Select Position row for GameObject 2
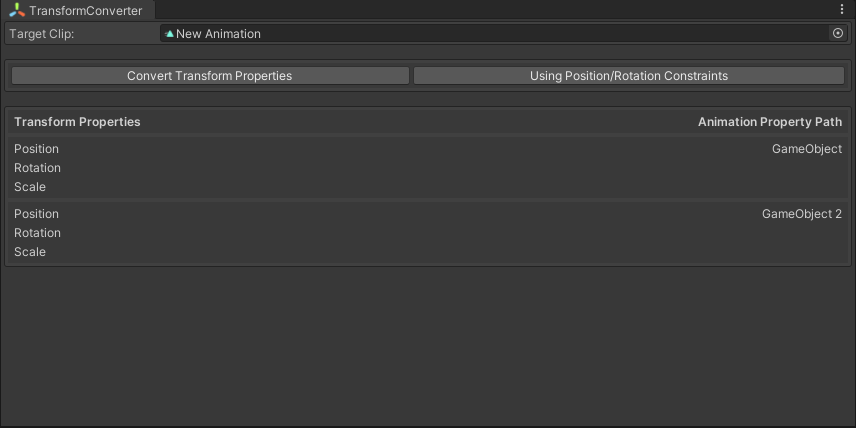The width and height of the screenshot is (856, 428). (x=37, y=214)
